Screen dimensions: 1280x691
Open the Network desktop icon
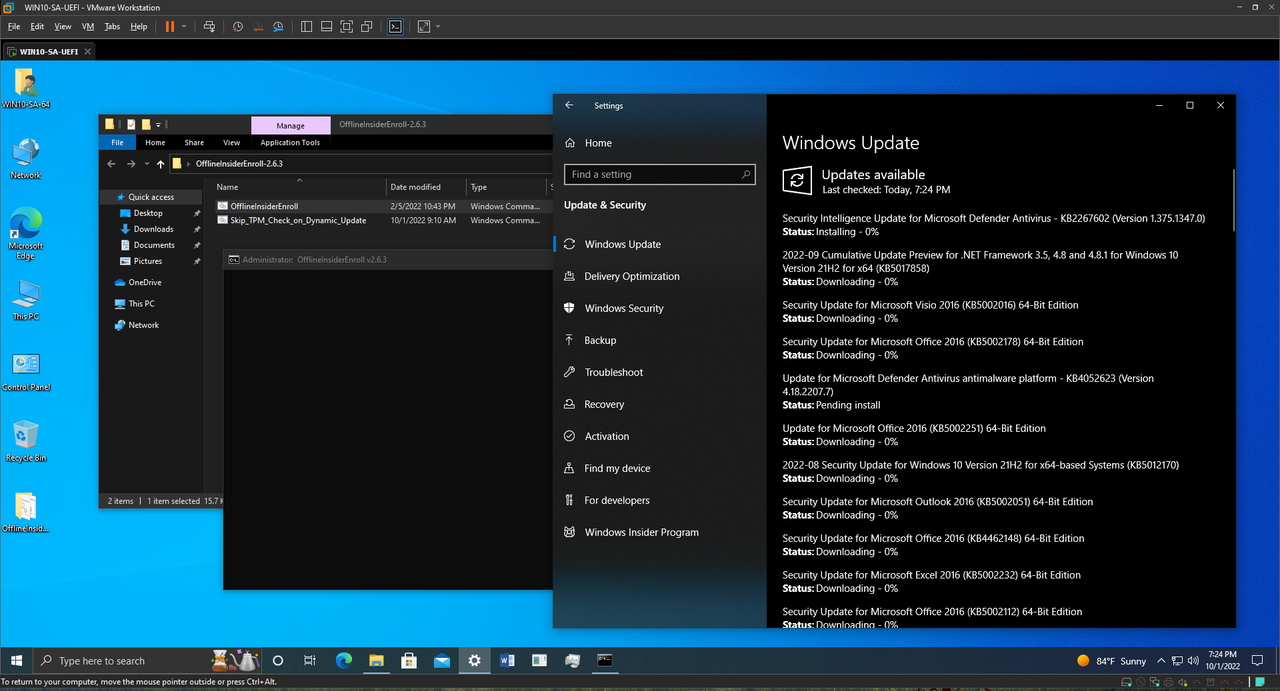(26, 159)
